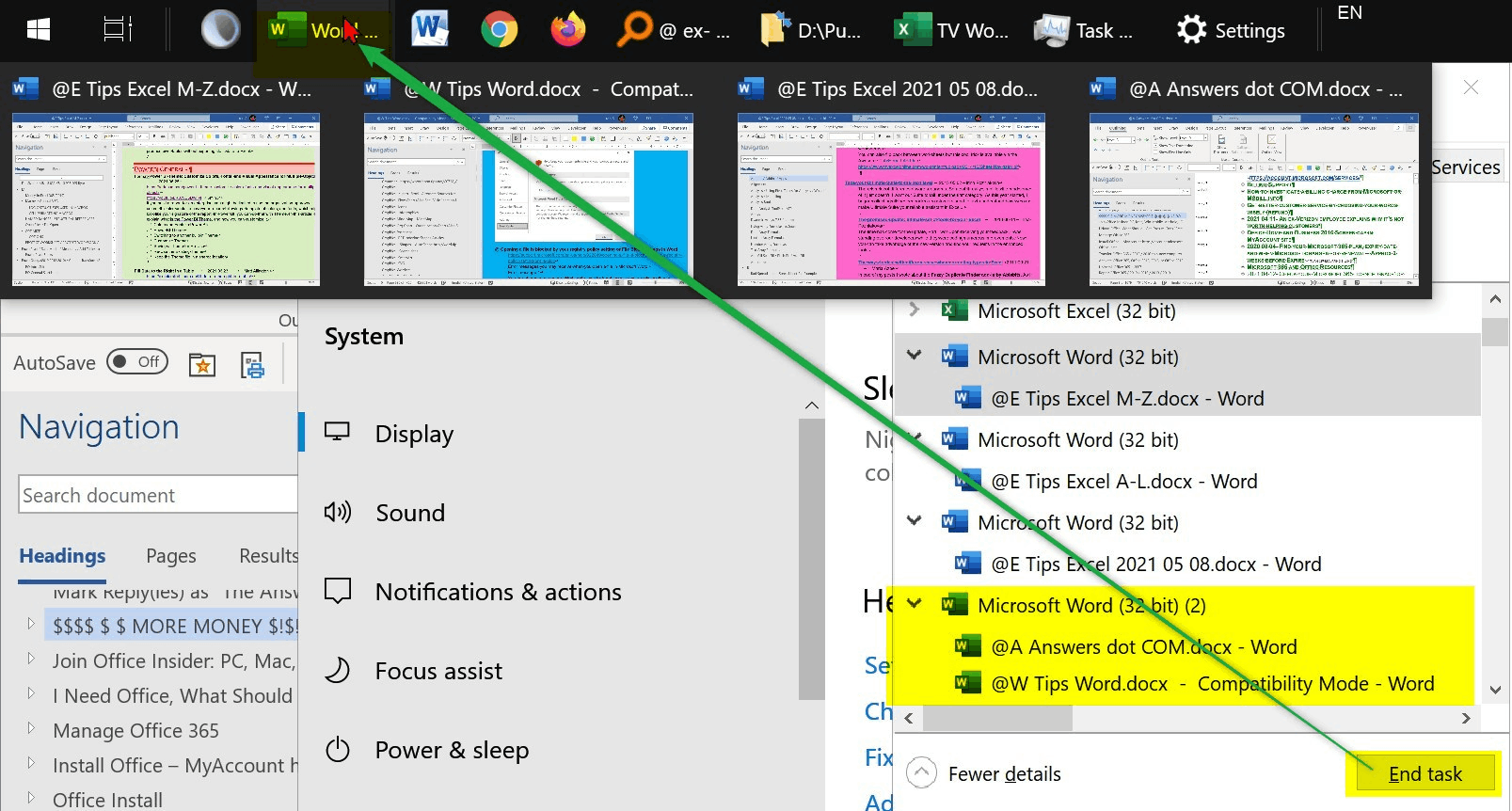
Task: Click the Task Manager horizontal scrollbar left arrow
Action: [x=908, y=718]
